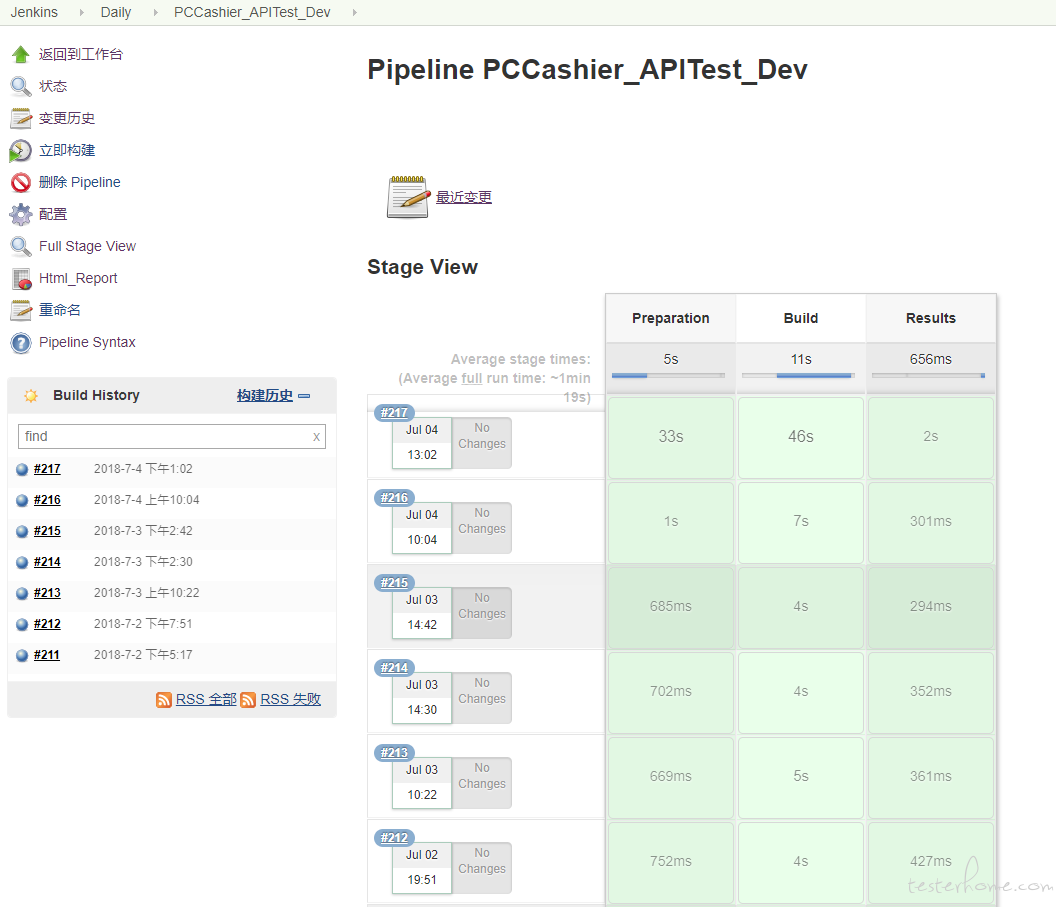Select 立即构建 to start a build
Image resolution: width=1056 pixels, height=907 pixels.
67,150
